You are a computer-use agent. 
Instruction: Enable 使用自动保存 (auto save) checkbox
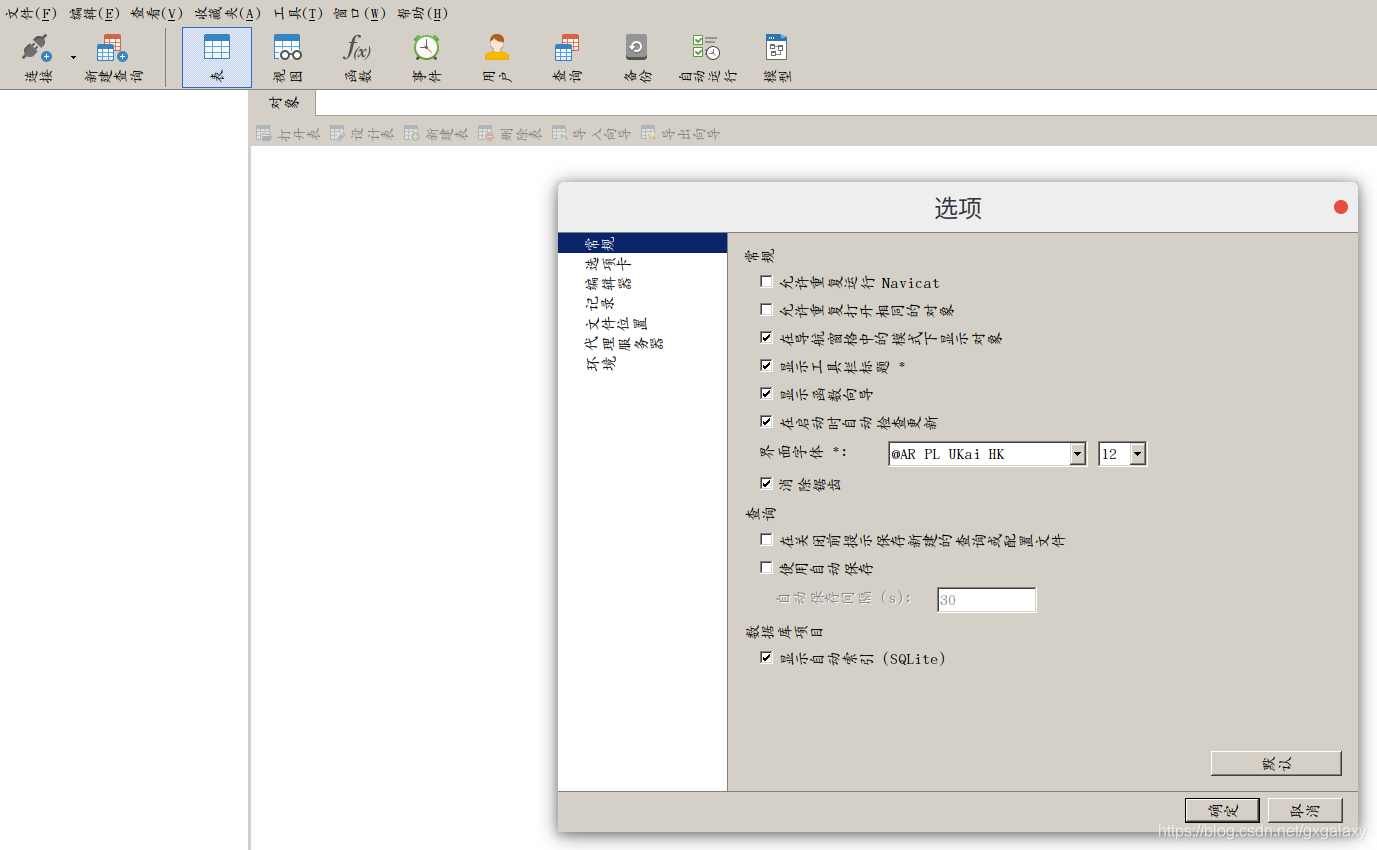(x=767, y=568)
